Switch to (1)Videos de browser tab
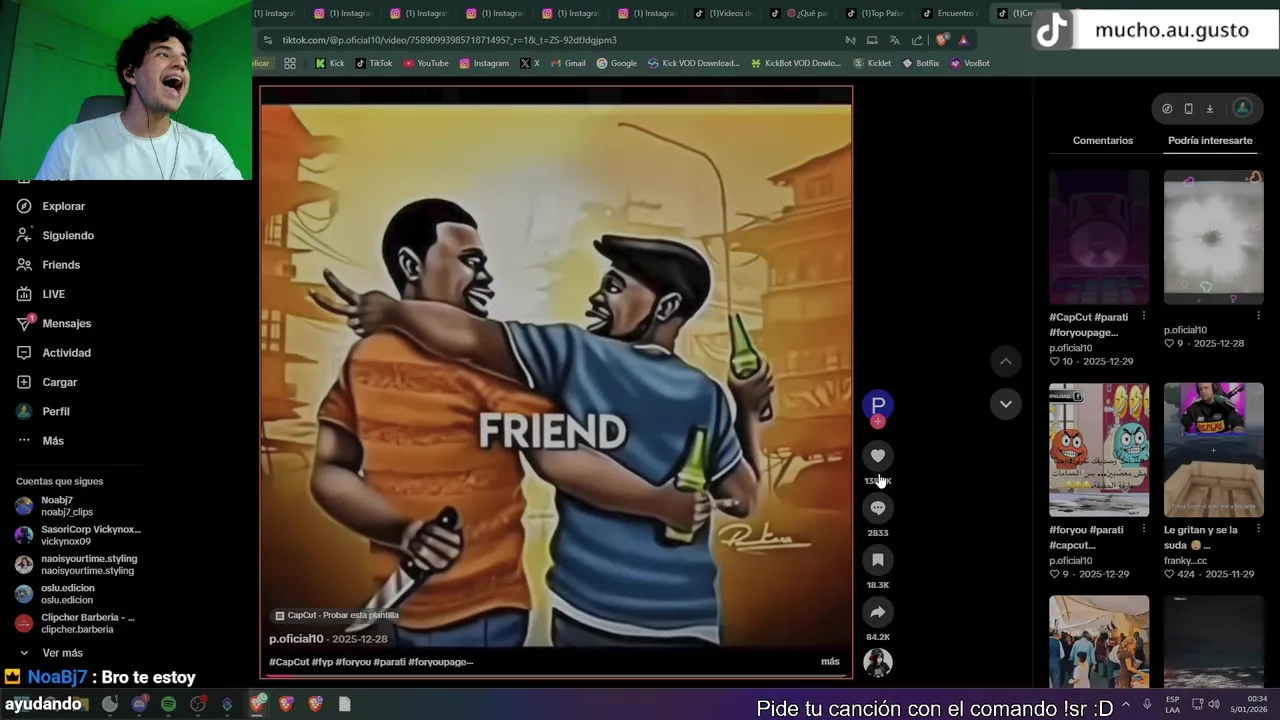This screenshot has width=1280, height=720. tap(725, 13)
